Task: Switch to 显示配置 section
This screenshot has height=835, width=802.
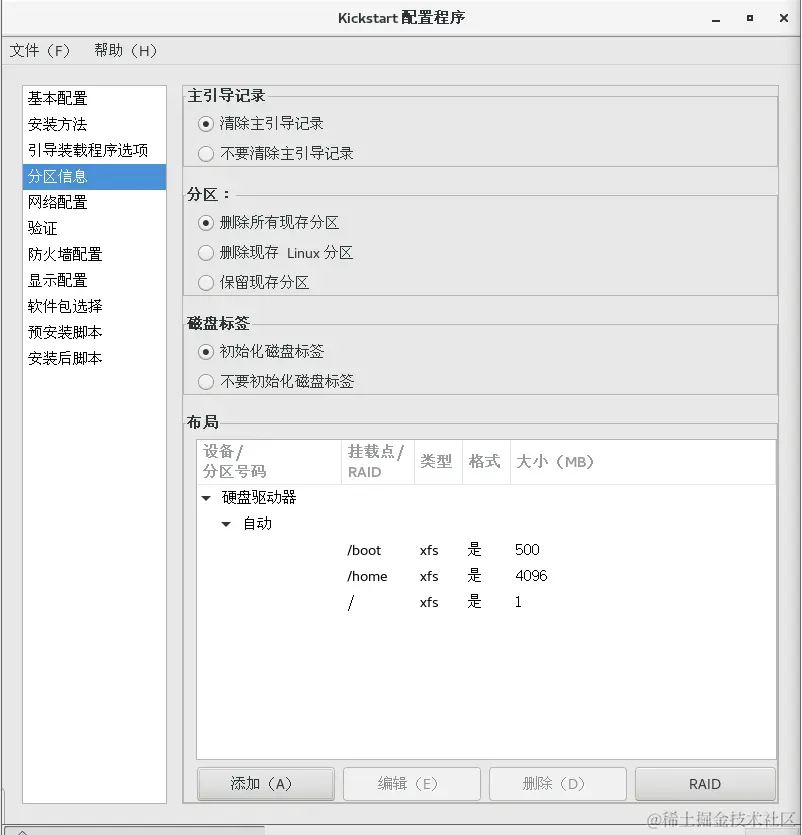Action: (x=94, y=281)
